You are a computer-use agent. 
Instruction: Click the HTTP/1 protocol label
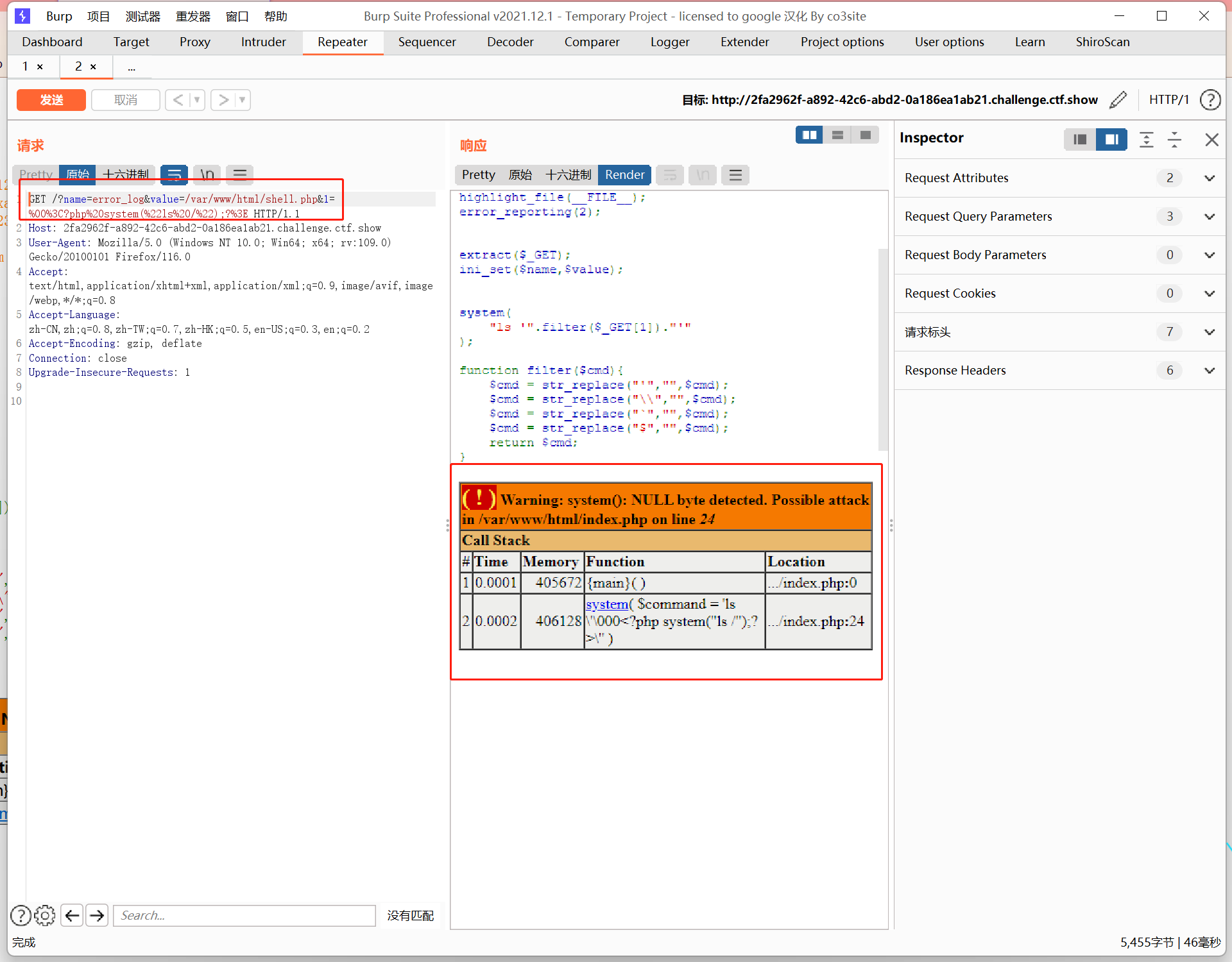point(1168,99)
